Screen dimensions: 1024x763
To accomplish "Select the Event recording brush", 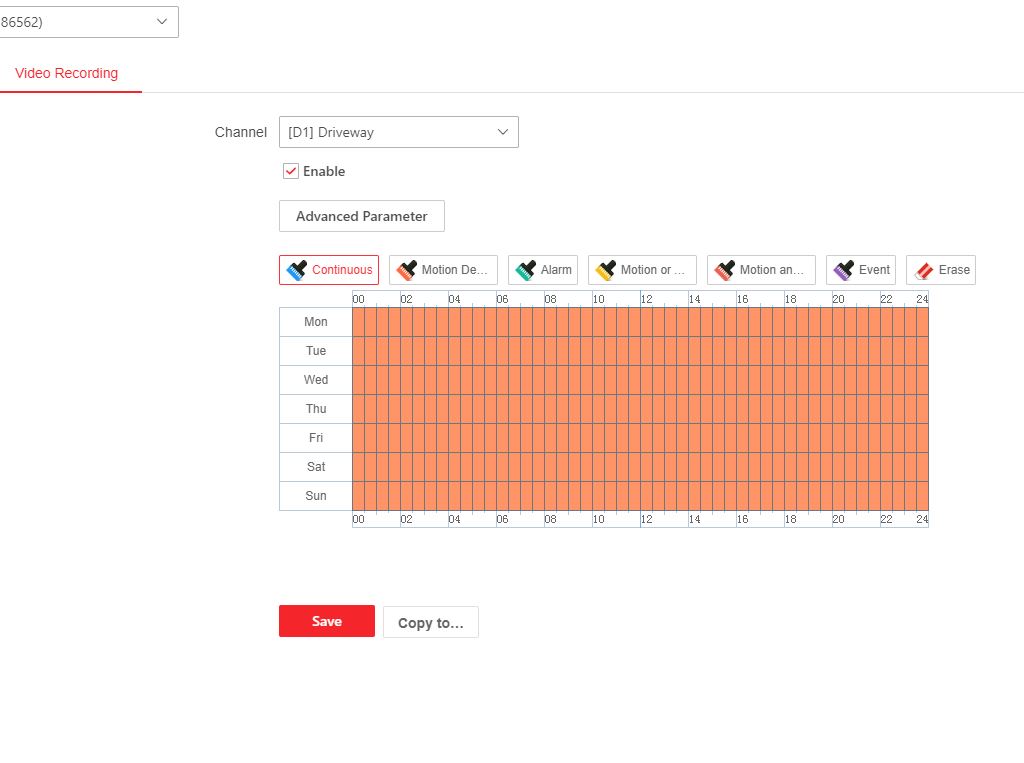I will [861, 270].
